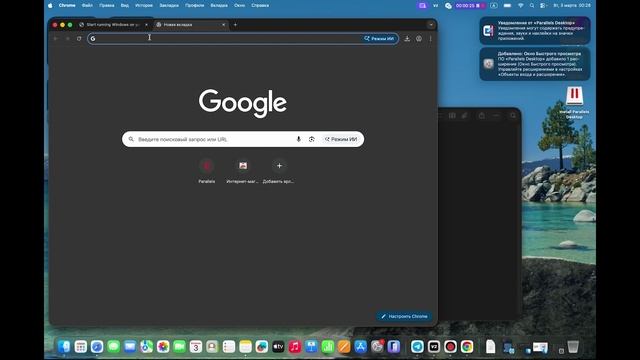The width and height of the screenshot is (640, 360).
Task: Open the История menu
Action: 144,5
